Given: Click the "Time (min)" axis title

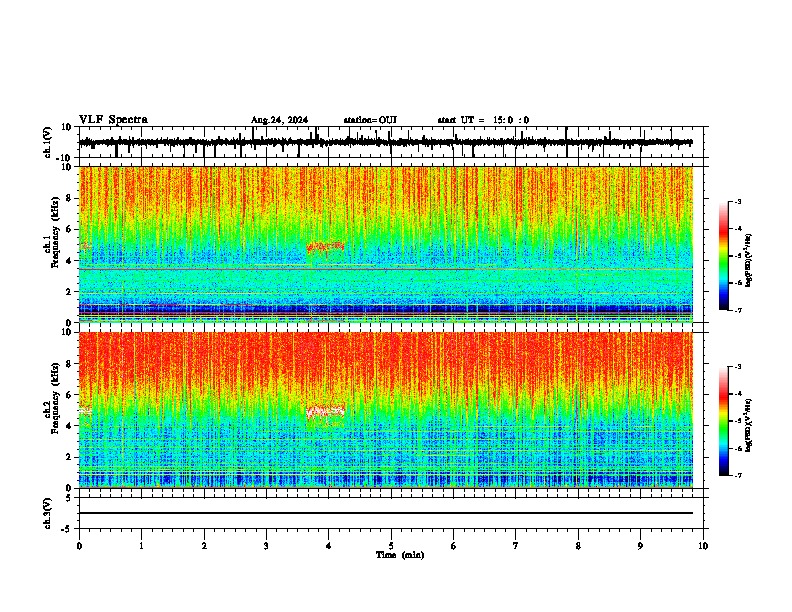Looking at the screenshot, I should point(400,555).
